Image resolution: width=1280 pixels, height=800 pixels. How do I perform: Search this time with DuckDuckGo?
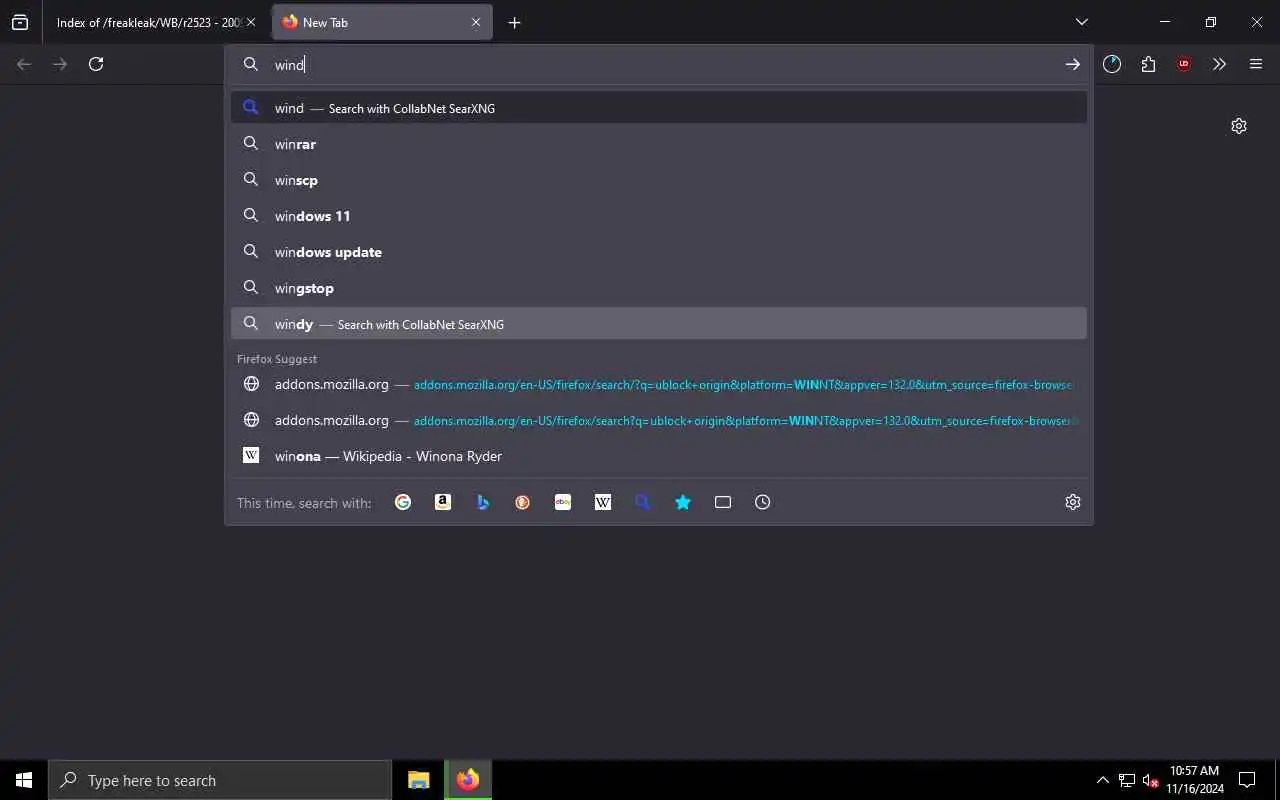pyautogui.click(x=523, y=502)
